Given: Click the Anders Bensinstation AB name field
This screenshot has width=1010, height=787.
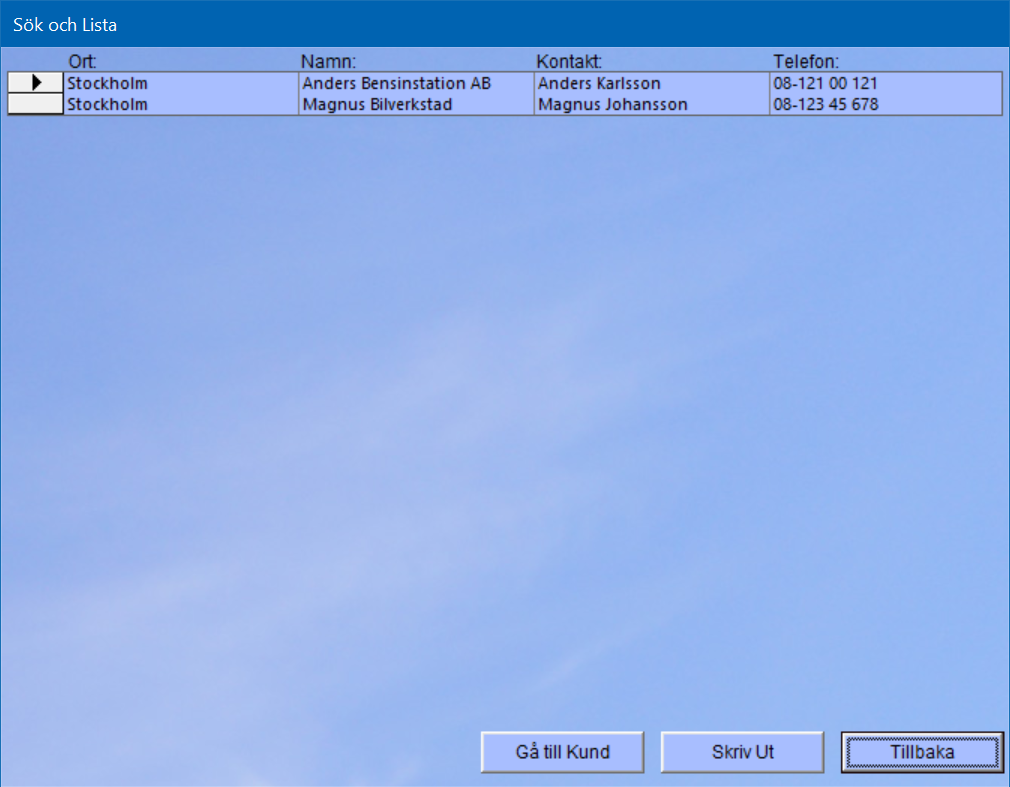Looking at the screenshot, I should point(415,83).
